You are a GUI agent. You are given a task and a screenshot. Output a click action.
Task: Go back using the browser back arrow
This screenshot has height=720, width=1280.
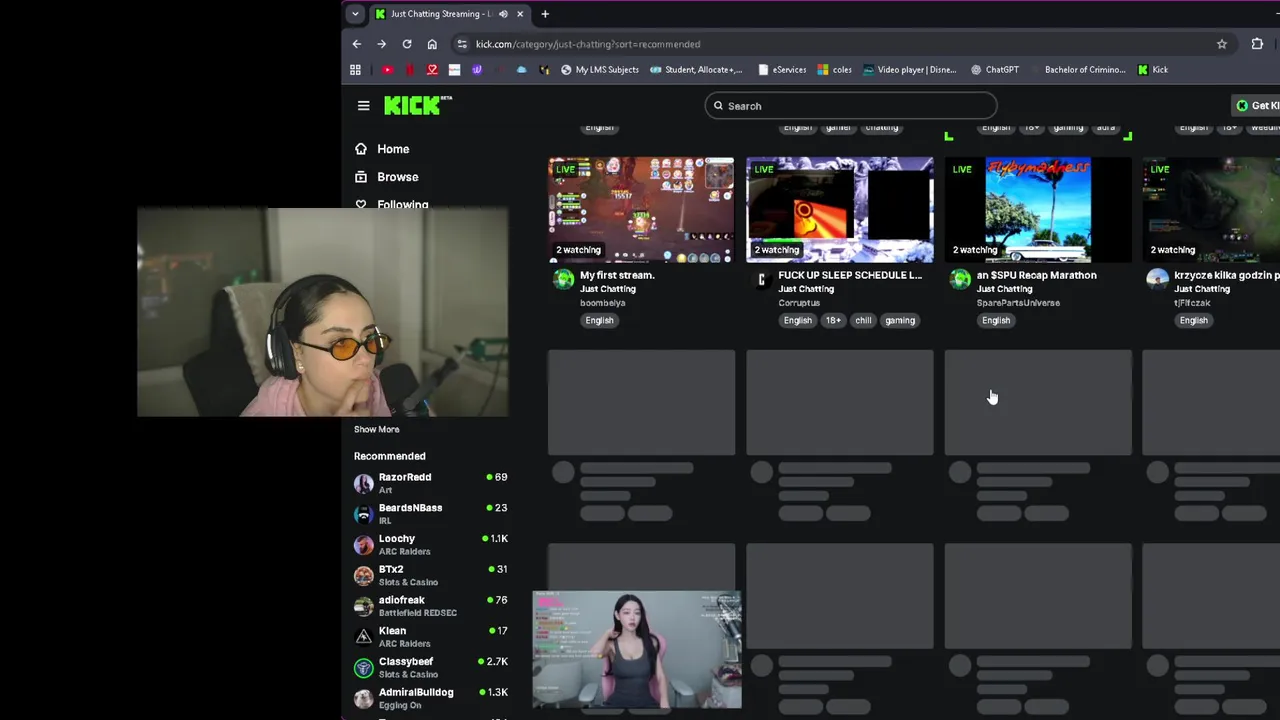tap(357, 44)
